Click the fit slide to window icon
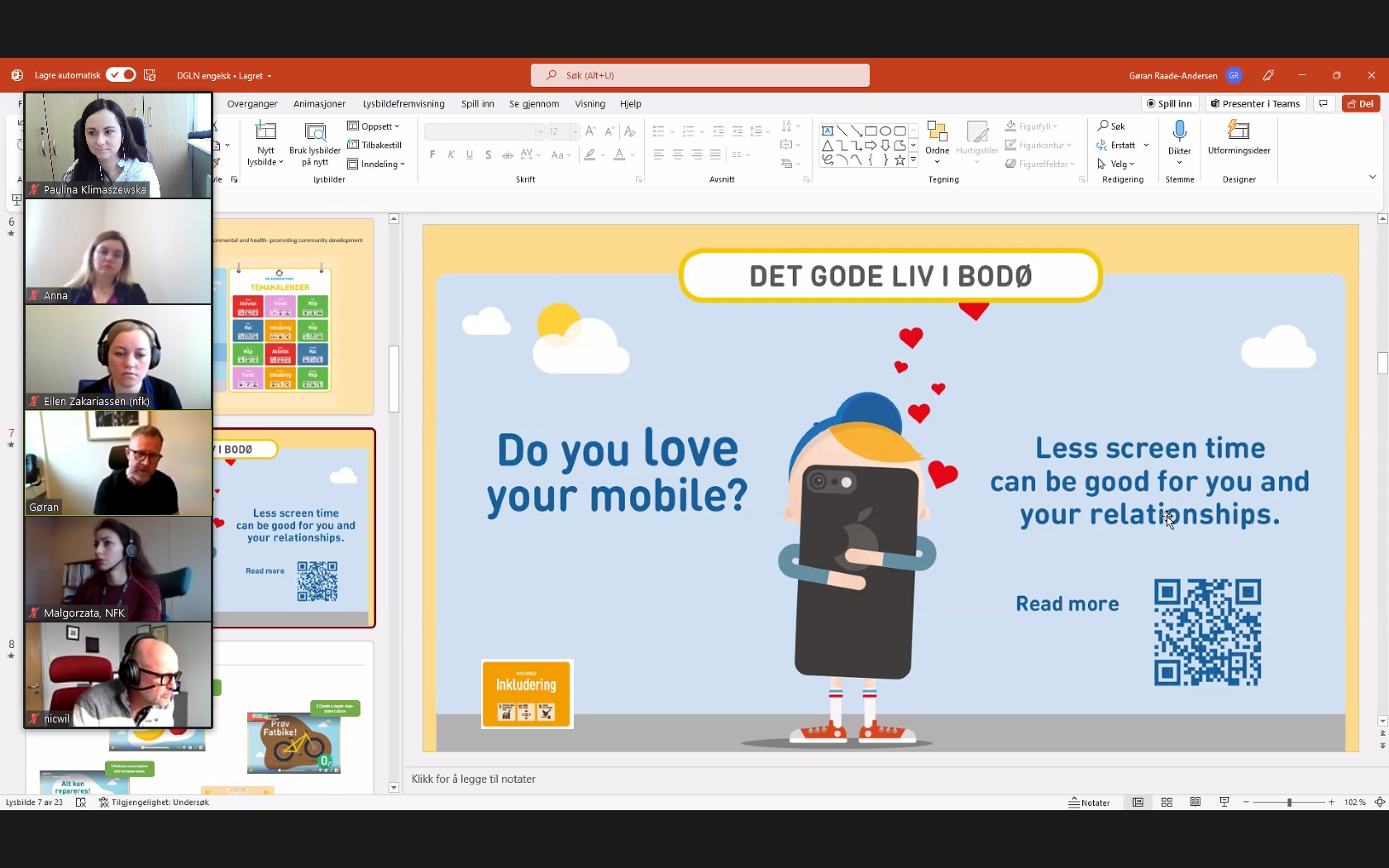Screen dimensions: 1389x868 (x=1379, y=802)
